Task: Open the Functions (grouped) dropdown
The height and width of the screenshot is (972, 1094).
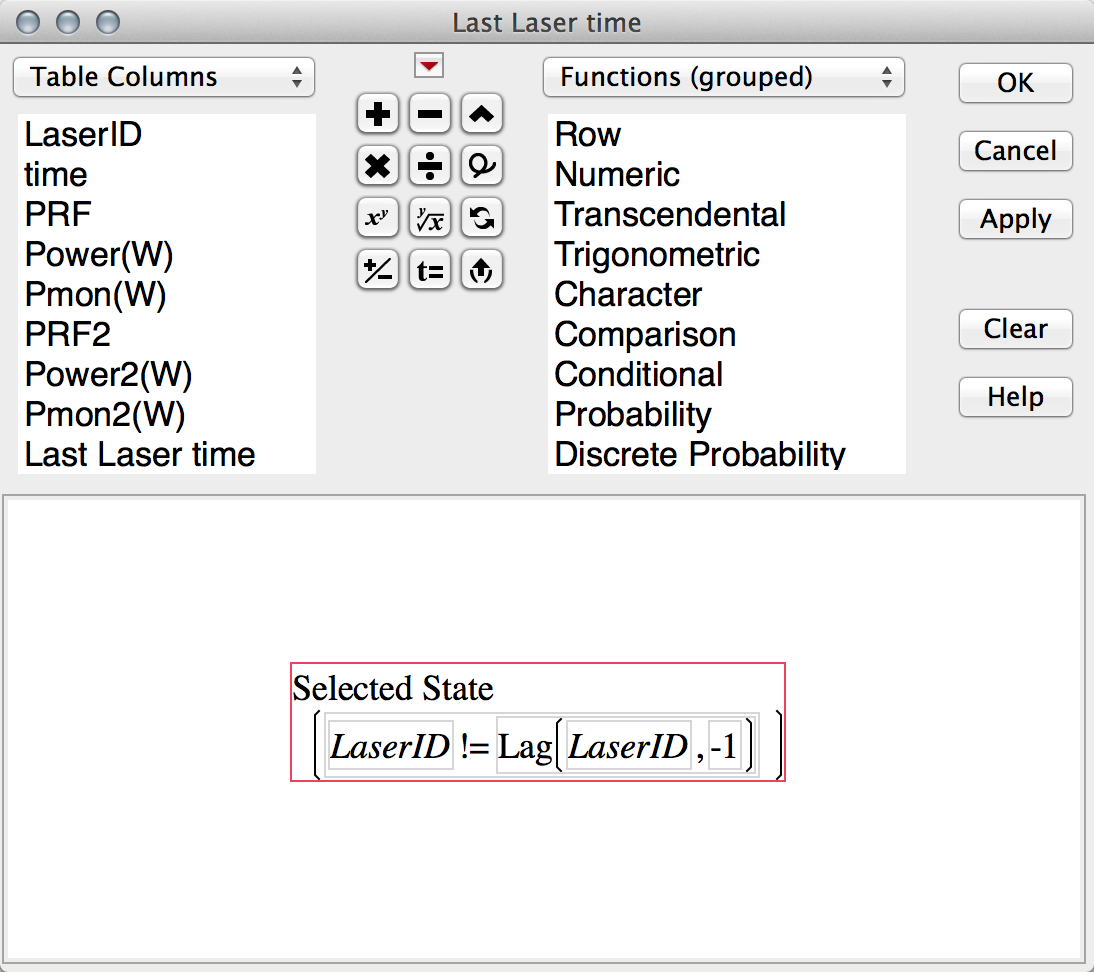Action: click(723, 77)
